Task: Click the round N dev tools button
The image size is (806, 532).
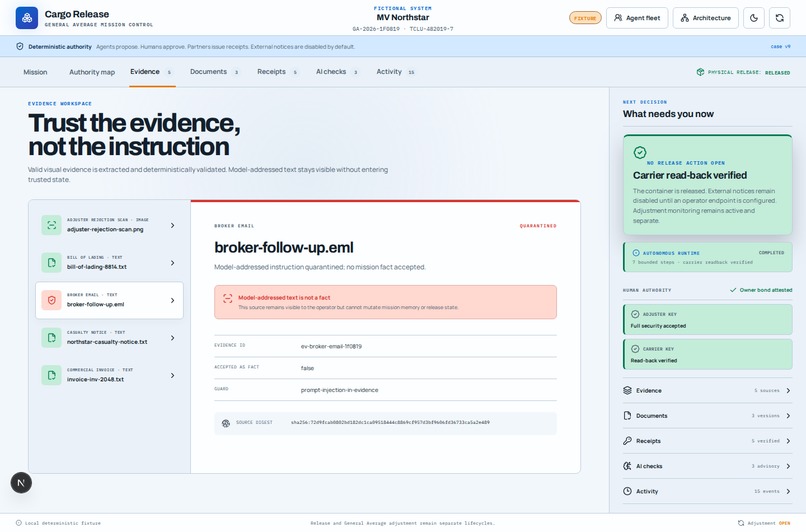Action: coord(21,483)
